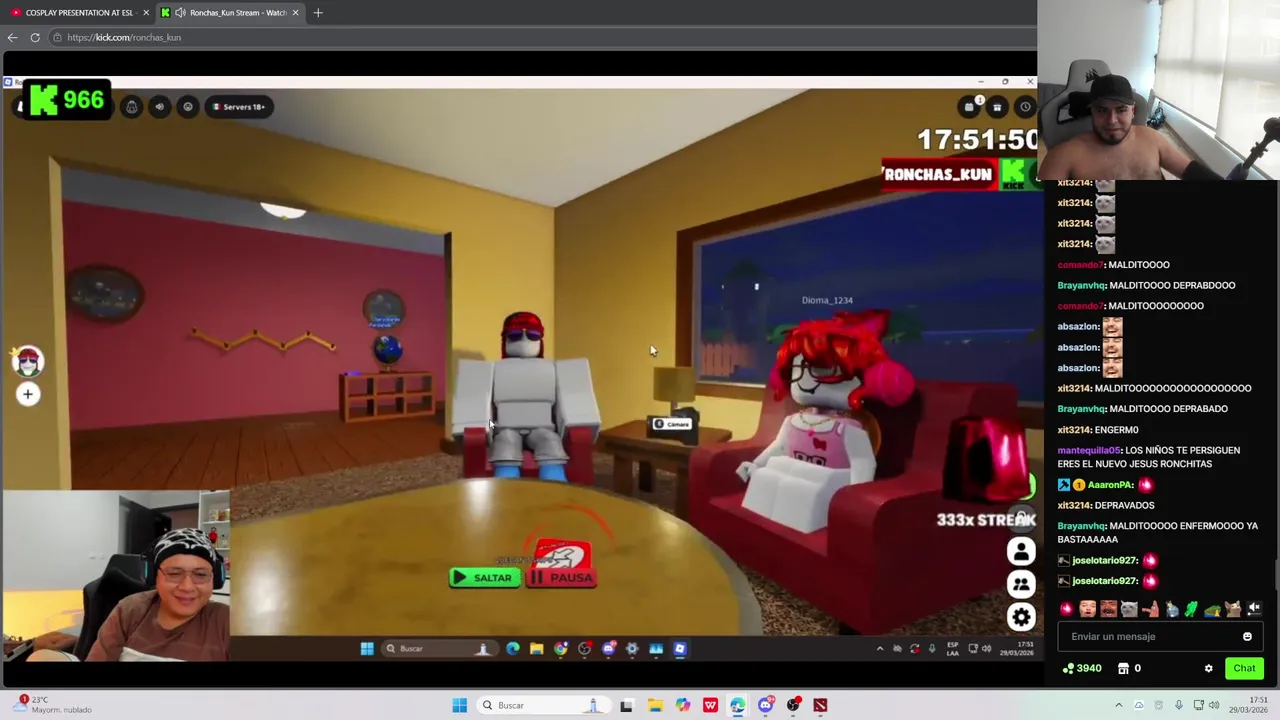Open a new browser tab
Image resolution: width=1280 pixels, height=720 pixels.
(318, 12)
